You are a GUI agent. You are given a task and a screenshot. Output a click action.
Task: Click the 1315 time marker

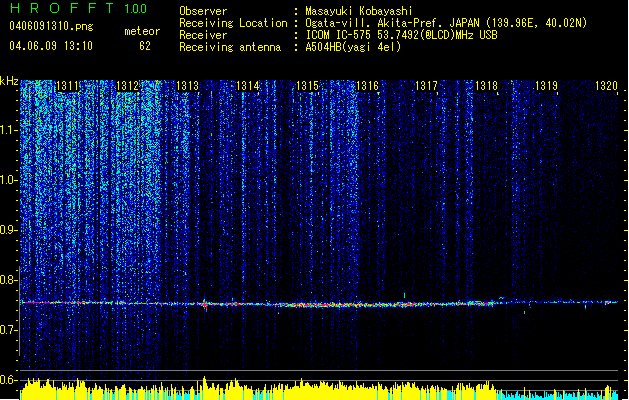tap(307, 86)
